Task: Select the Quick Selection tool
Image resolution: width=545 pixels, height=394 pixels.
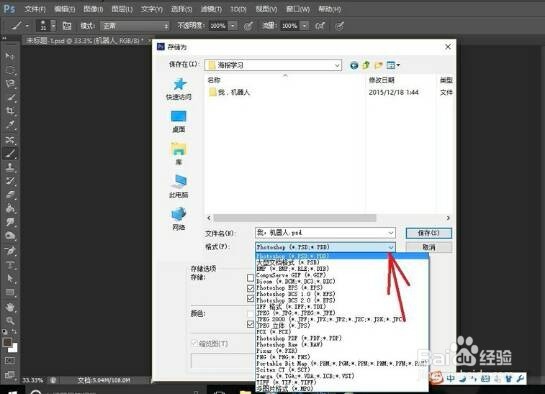Action: tap(10, 97)
